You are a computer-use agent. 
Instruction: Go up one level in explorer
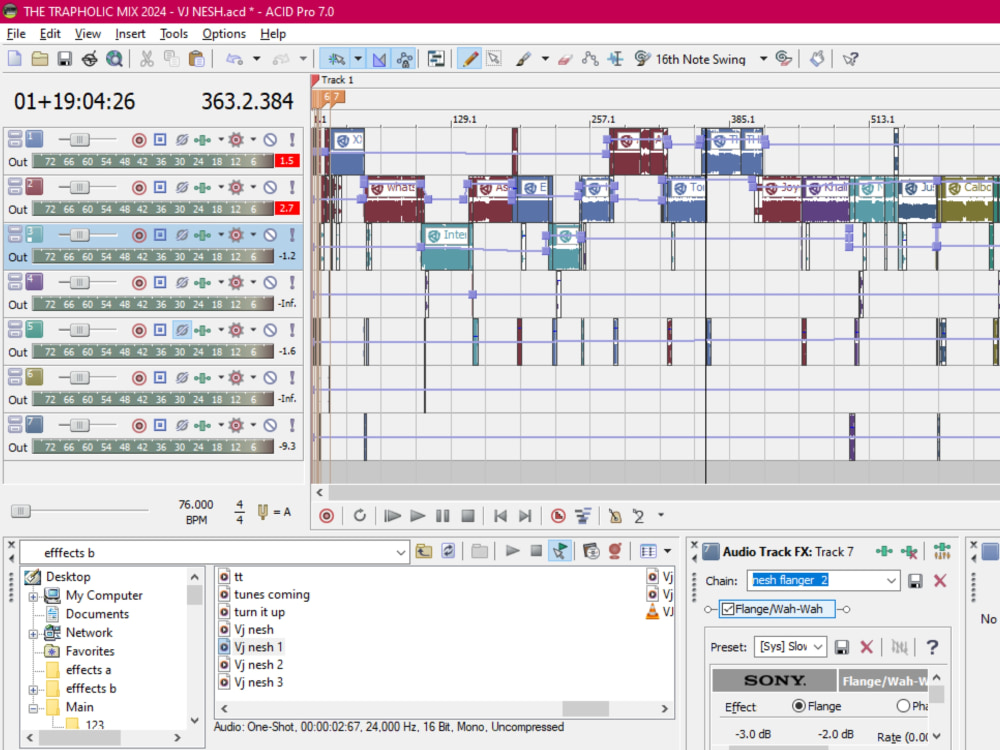click(x=424, y=552)
